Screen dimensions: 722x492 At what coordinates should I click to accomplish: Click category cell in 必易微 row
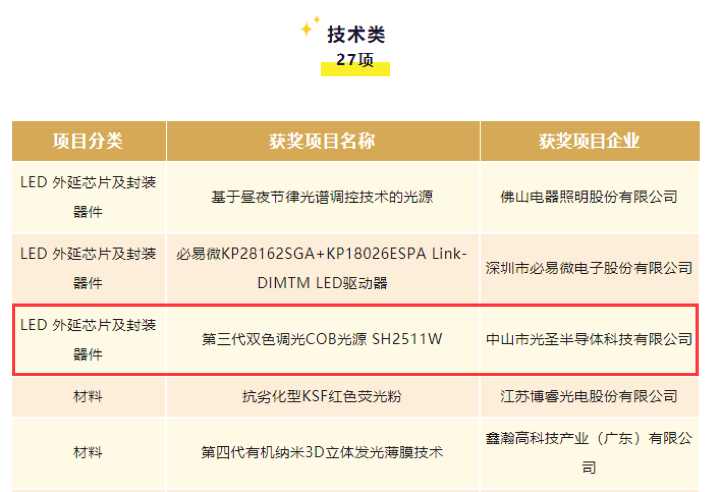88,268
